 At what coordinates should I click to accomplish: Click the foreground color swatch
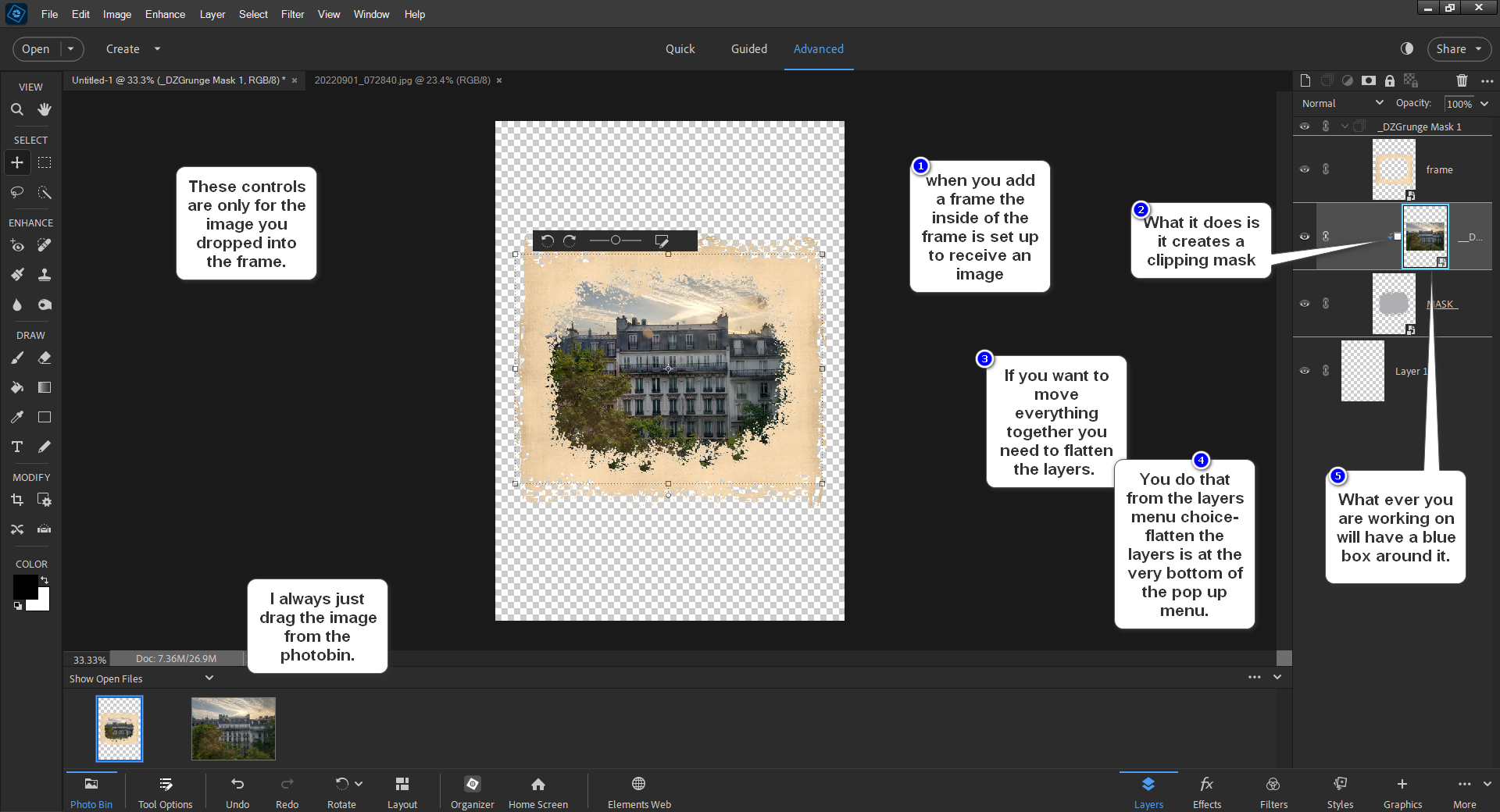26,587
